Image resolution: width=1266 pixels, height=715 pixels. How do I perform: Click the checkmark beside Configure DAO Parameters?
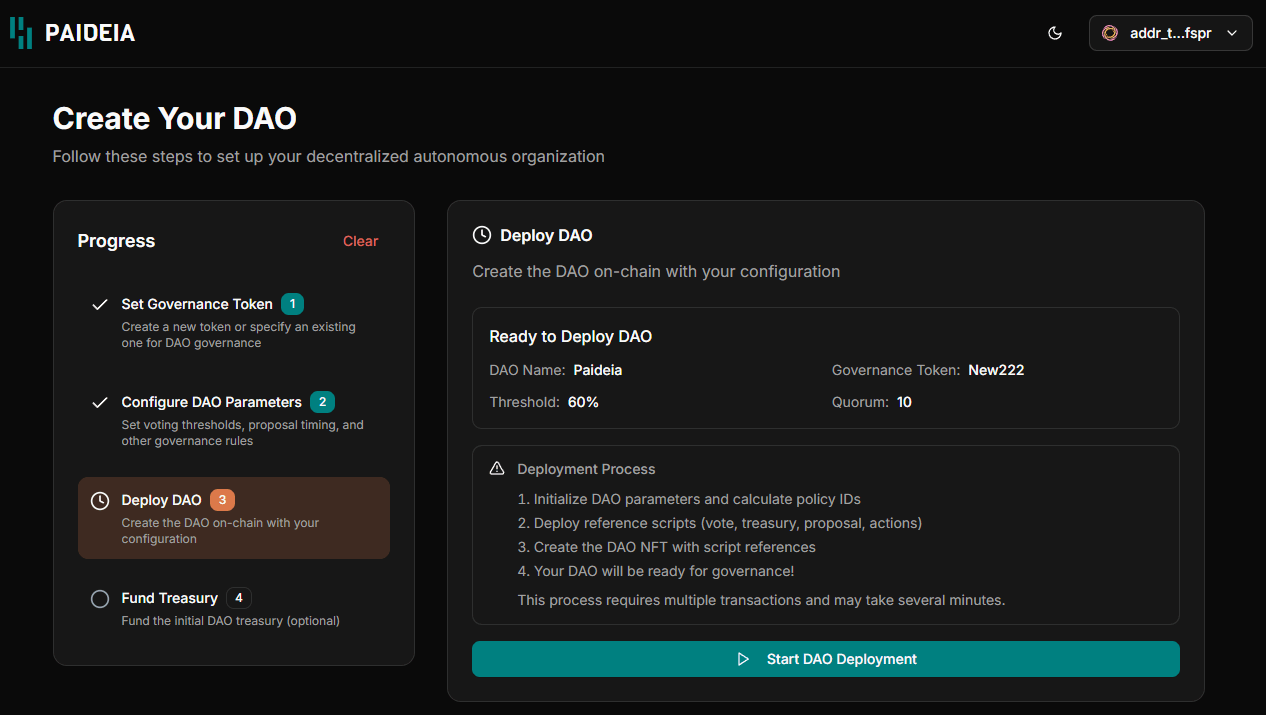(99, 402)
